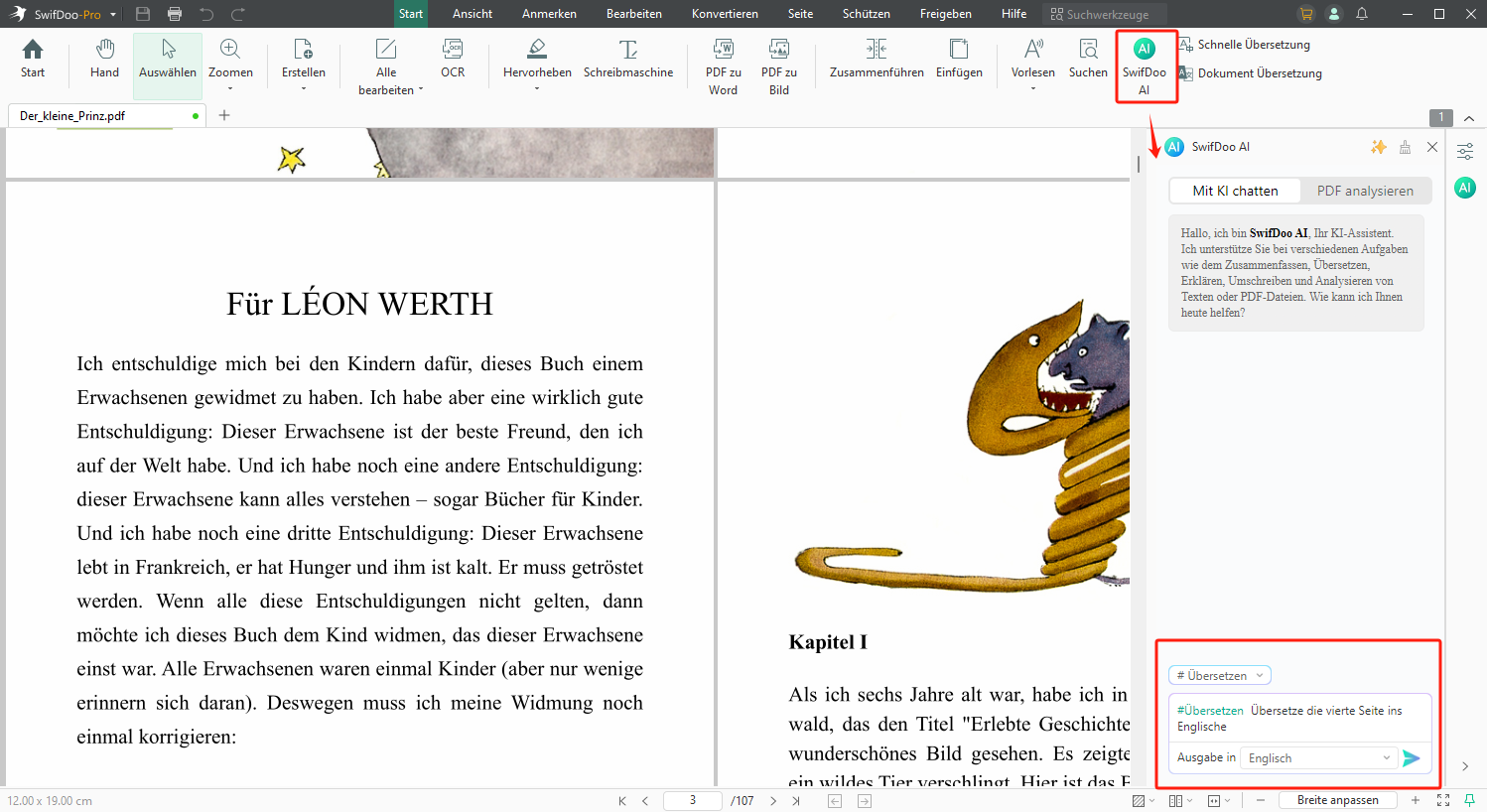This screenshot has width=1487, height=812.
Task: Open the Ansicht ribbon tab
Action: coord(473,14)
